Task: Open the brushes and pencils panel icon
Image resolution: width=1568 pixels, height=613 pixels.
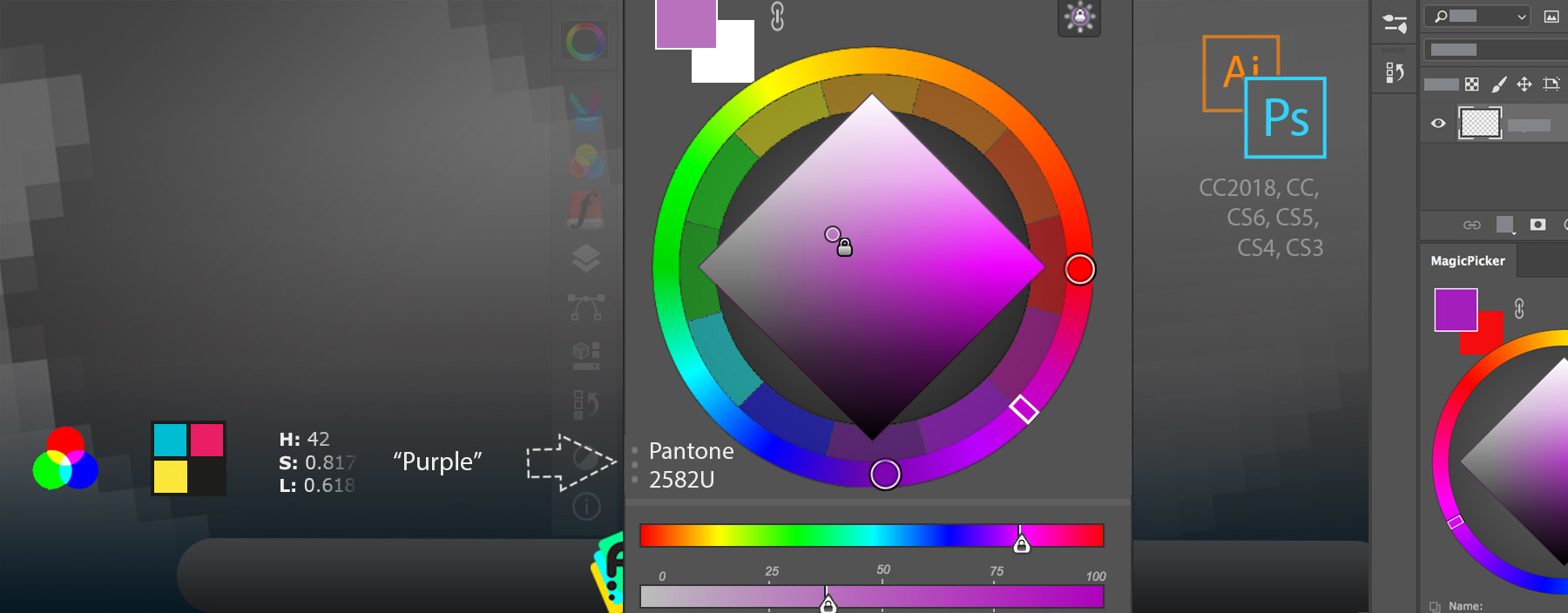Action: coord(585,111)
